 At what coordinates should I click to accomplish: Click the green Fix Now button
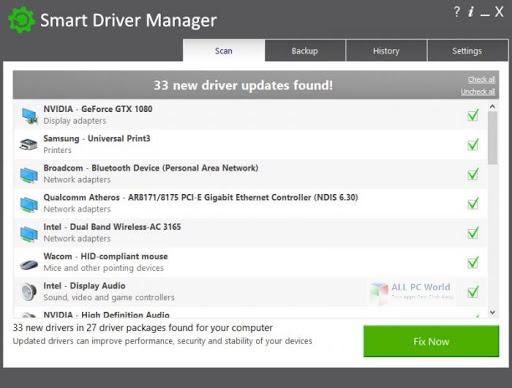point(431,341)
